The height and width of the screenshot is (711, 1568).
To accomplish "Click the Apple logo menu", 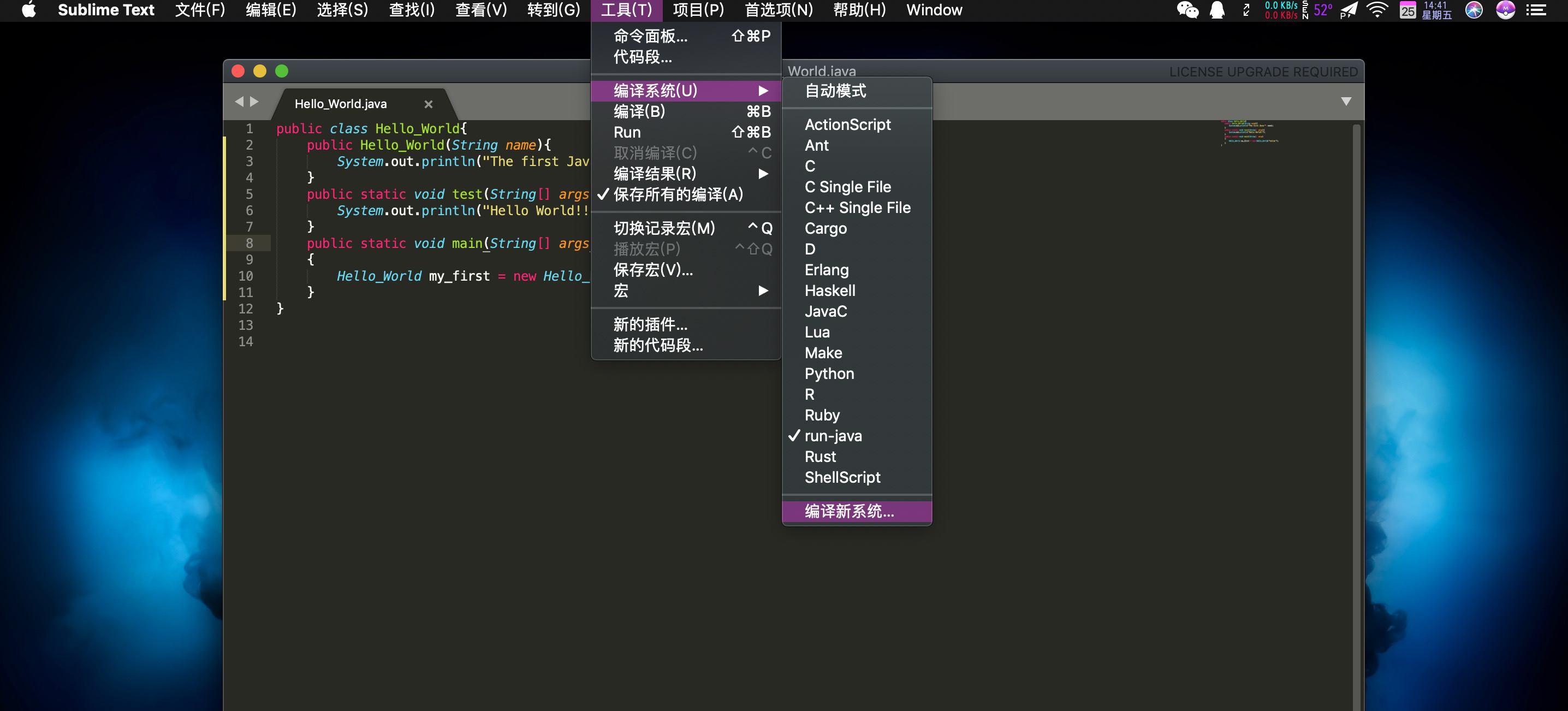I will point(28,10).
